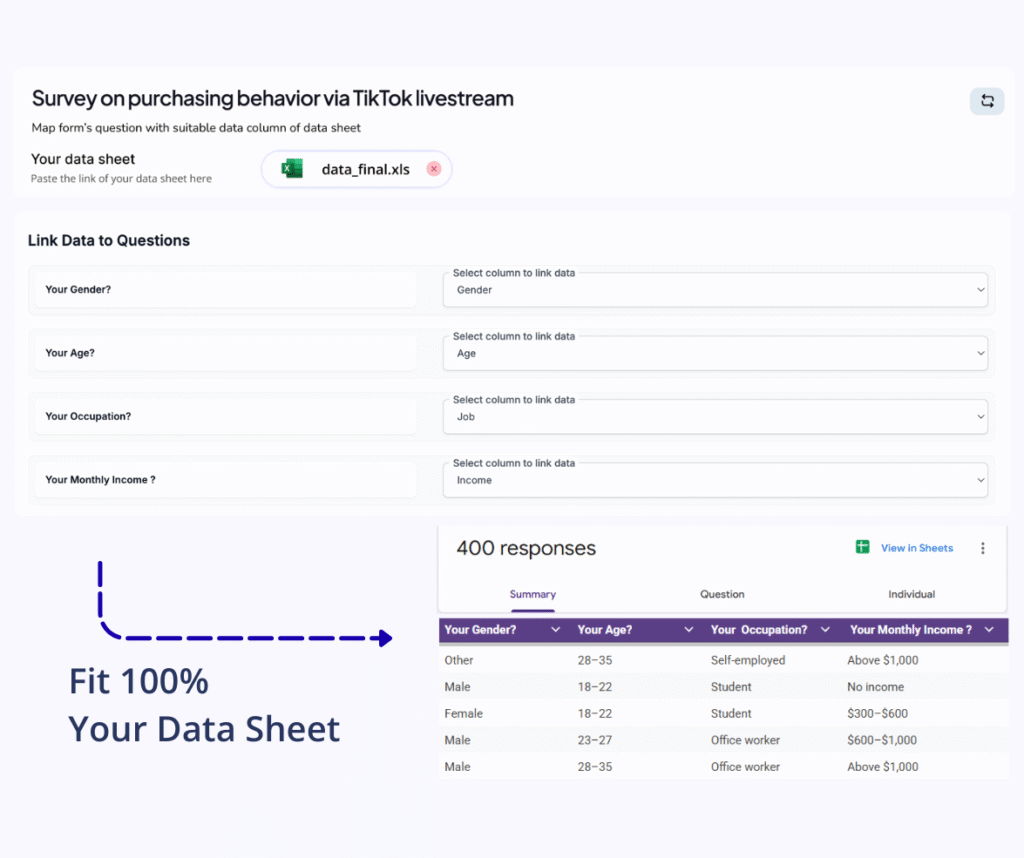The height and width of the screenshot is (858, 1024).
Task: Expand the Your Gender? column filter arrow
Action: [x=556, y=630]
